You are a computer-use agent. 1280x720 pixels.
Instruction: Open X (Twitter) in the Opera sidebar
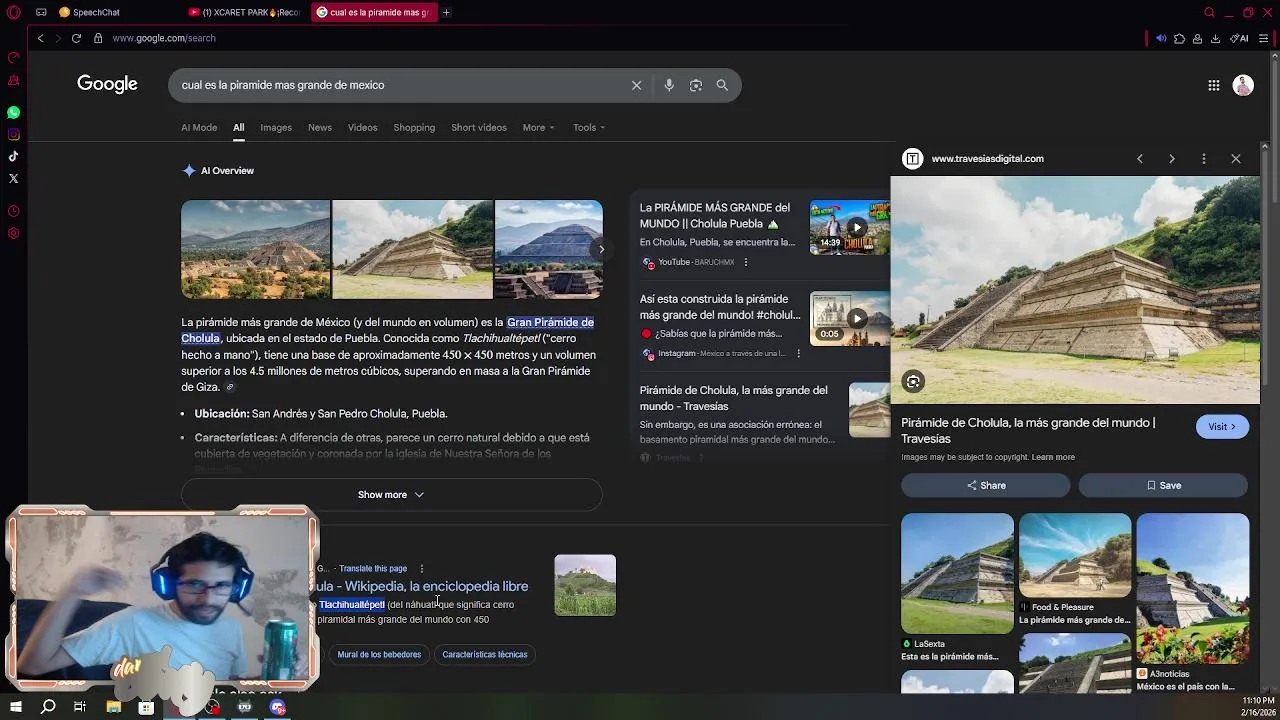coord(13,178)
